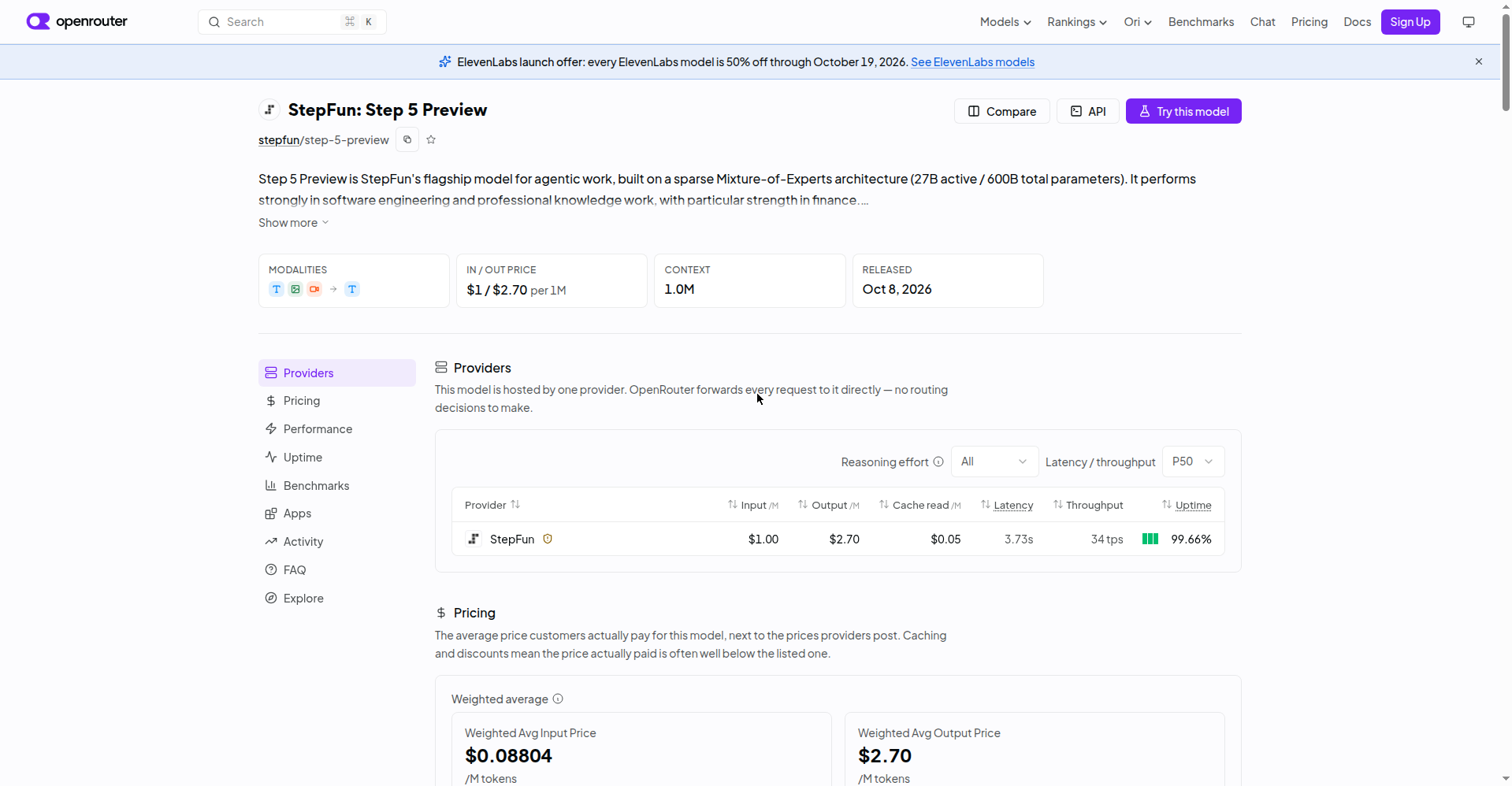Image resolution: width=1512 pixels, height=786 pixels.
Task: Click the video input modality icon
Action: point(314,289)
